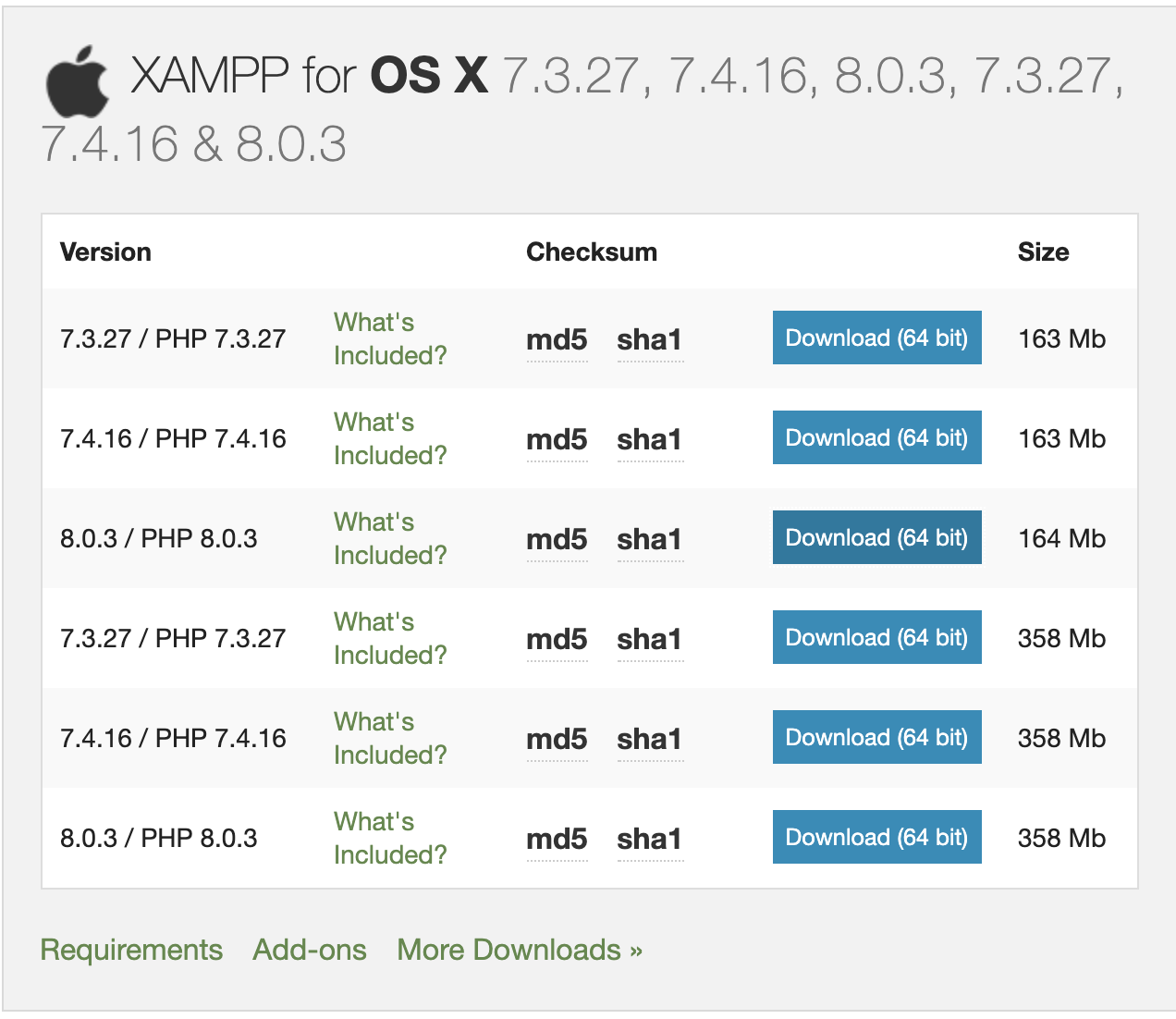Show the sha1 checksum for the last 8.0.3 row

pyautogui.click(x=650, y=839)
